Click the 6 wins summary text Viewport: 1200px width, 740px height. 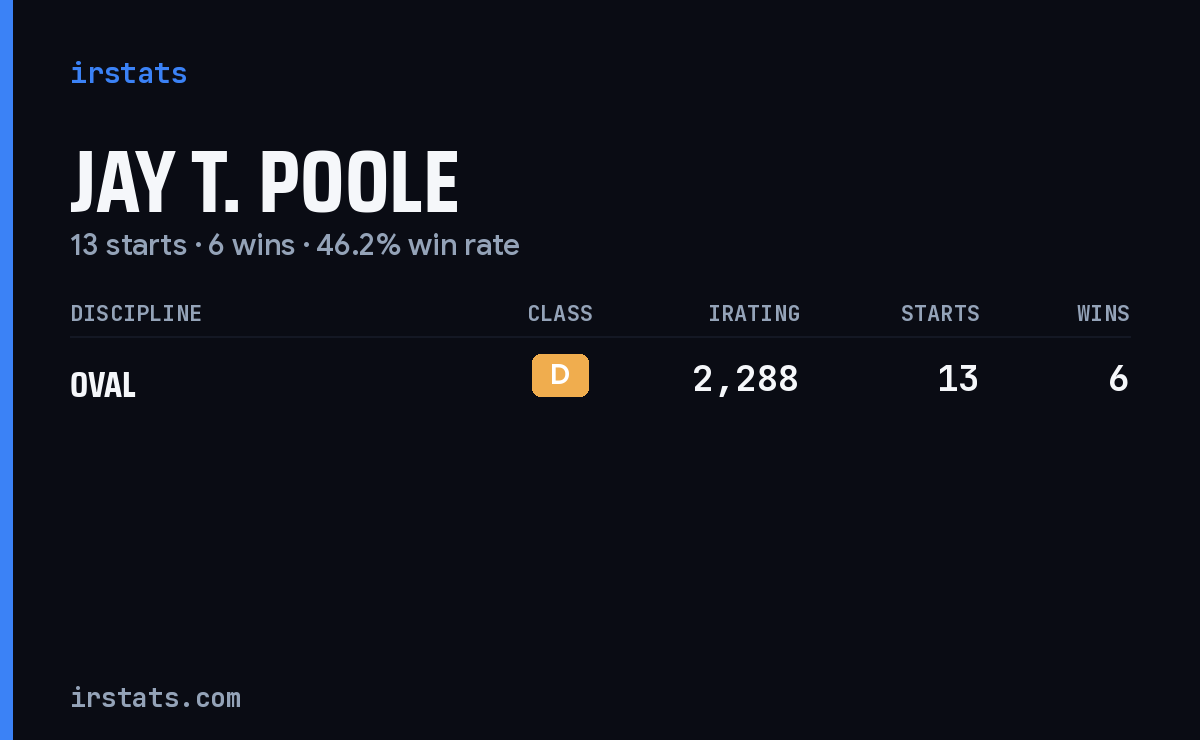click(251, 245)
